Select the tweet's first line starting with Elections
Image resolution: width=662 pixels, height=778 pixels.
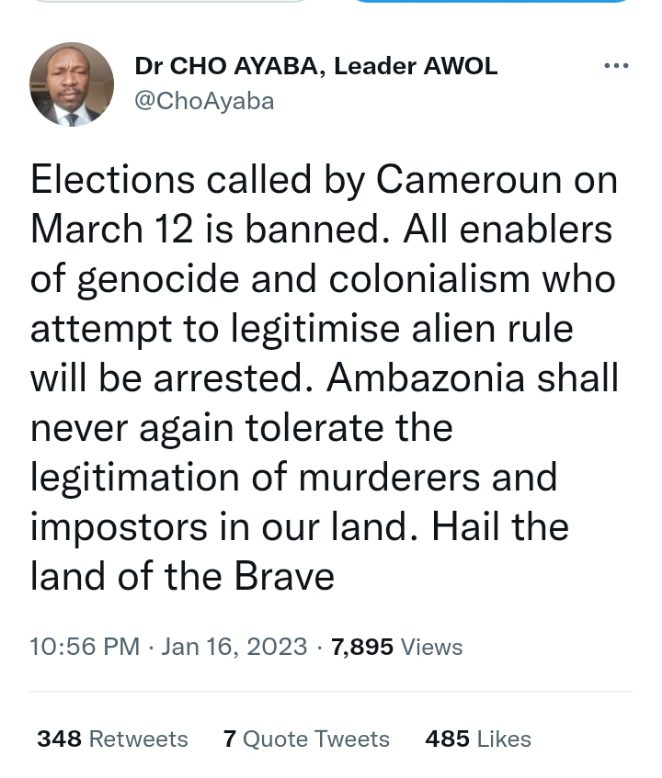pos(324,181)
